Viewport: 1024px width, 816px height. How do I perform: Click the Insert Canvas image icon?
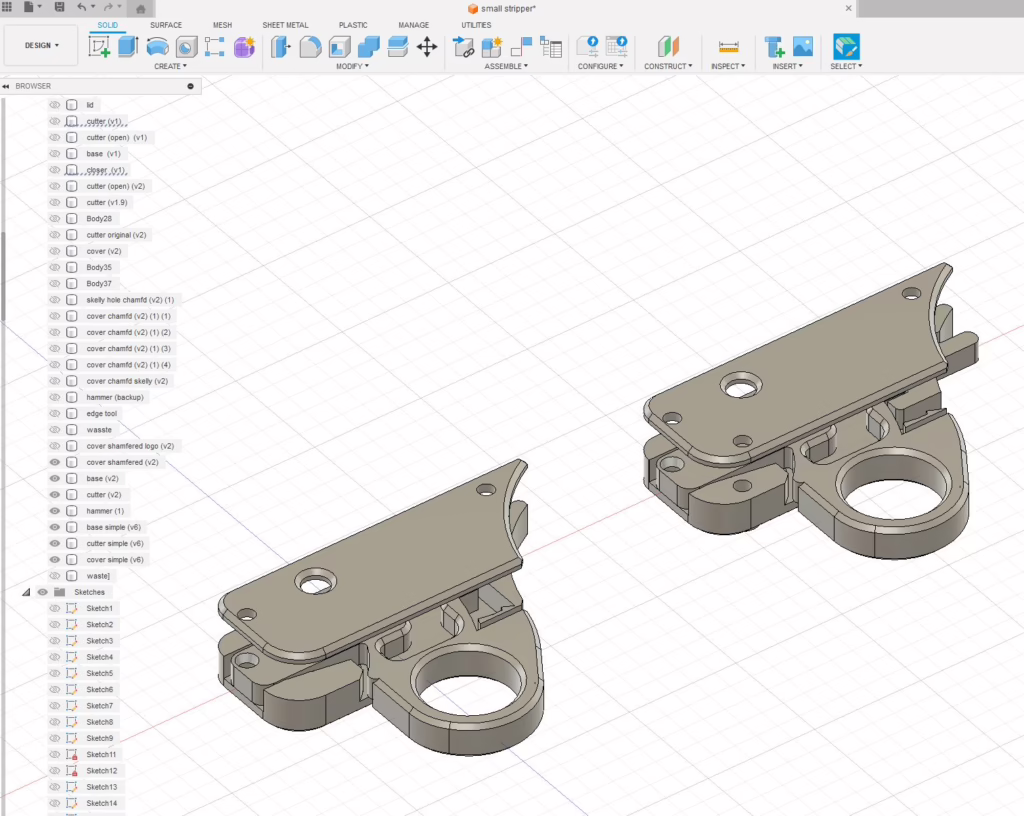[x=802, y=47]
